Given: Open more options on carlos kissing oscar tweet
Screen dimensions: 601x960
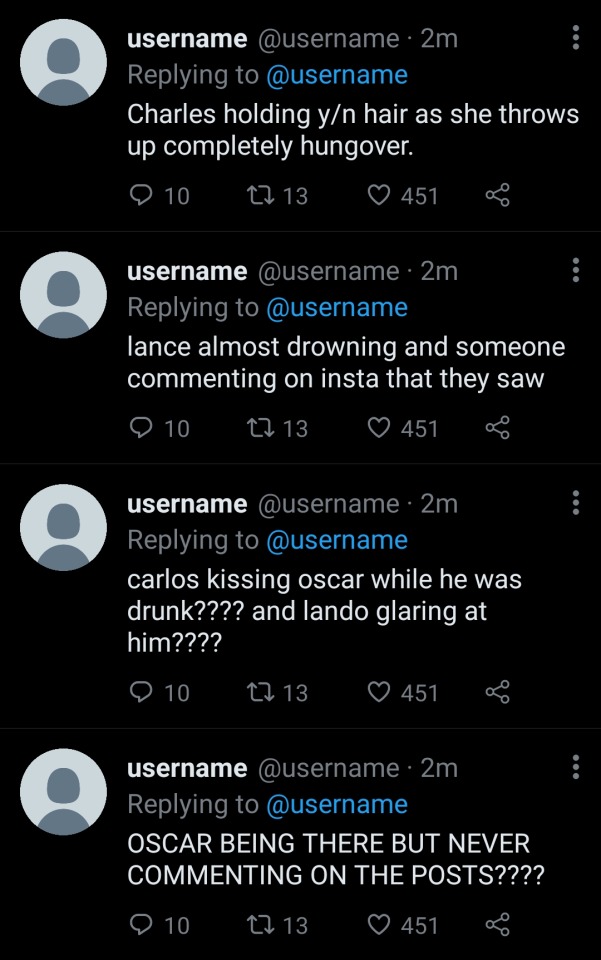Looking at the screenshot, I should [575, 503].
